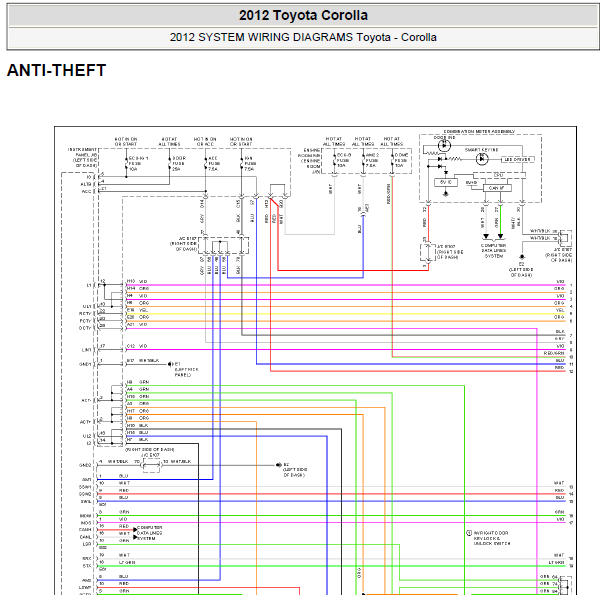600x595 pixels.
Task: Click the 'CANH' pin label
Action: click(85, 530)
